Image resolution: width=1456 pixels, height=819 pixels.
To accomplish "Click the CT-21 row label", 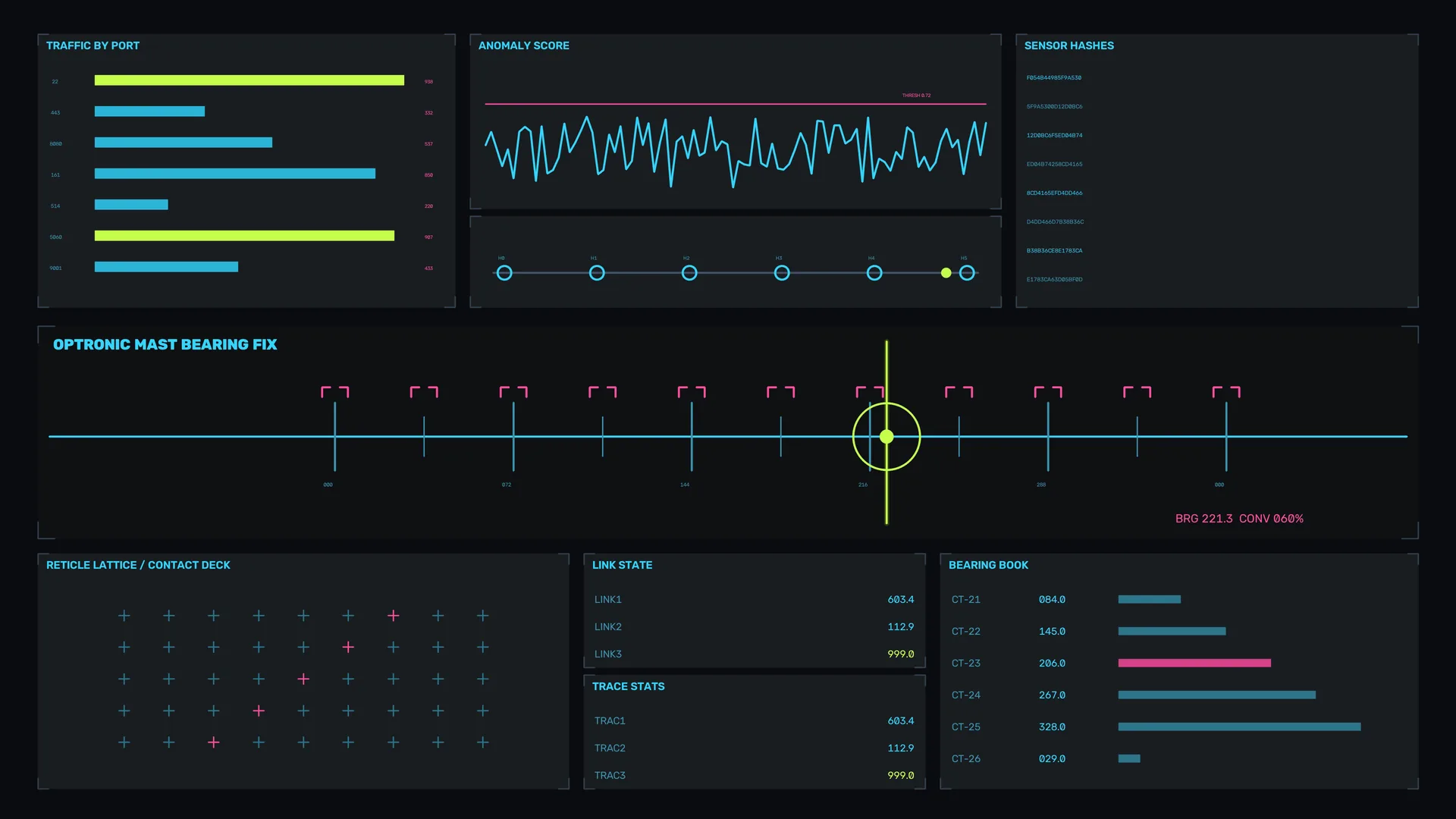I will coord(966,599).
